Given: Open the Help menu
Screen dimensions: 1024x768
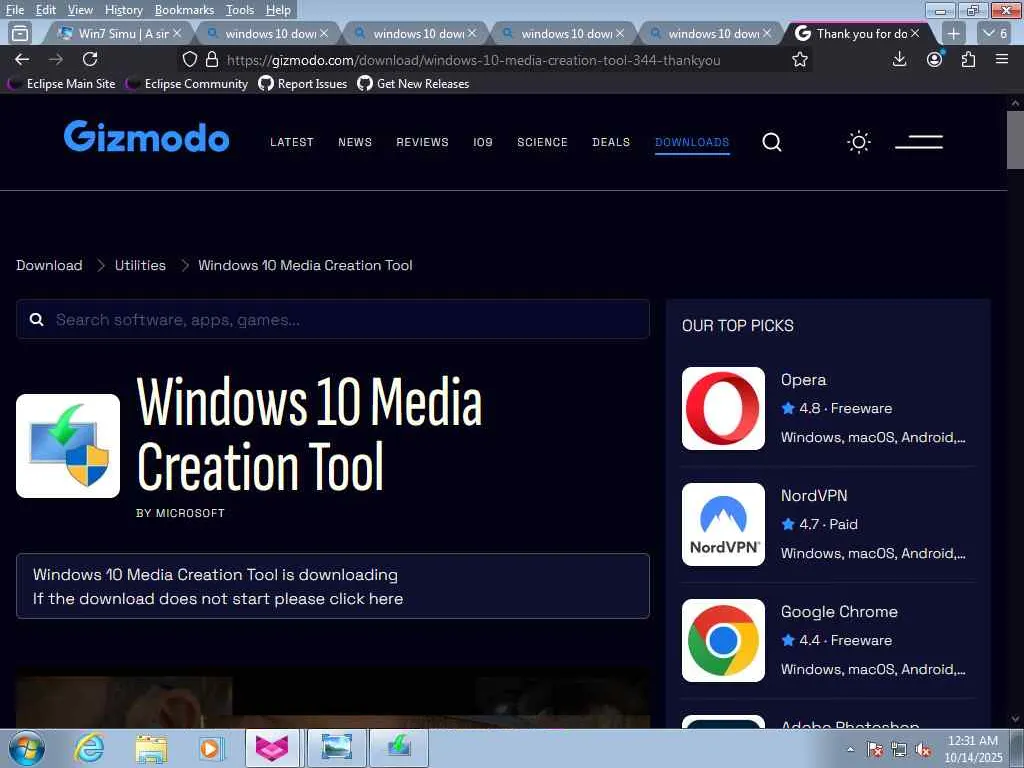Looking at the screenshot, I should (x=278, y=10).
